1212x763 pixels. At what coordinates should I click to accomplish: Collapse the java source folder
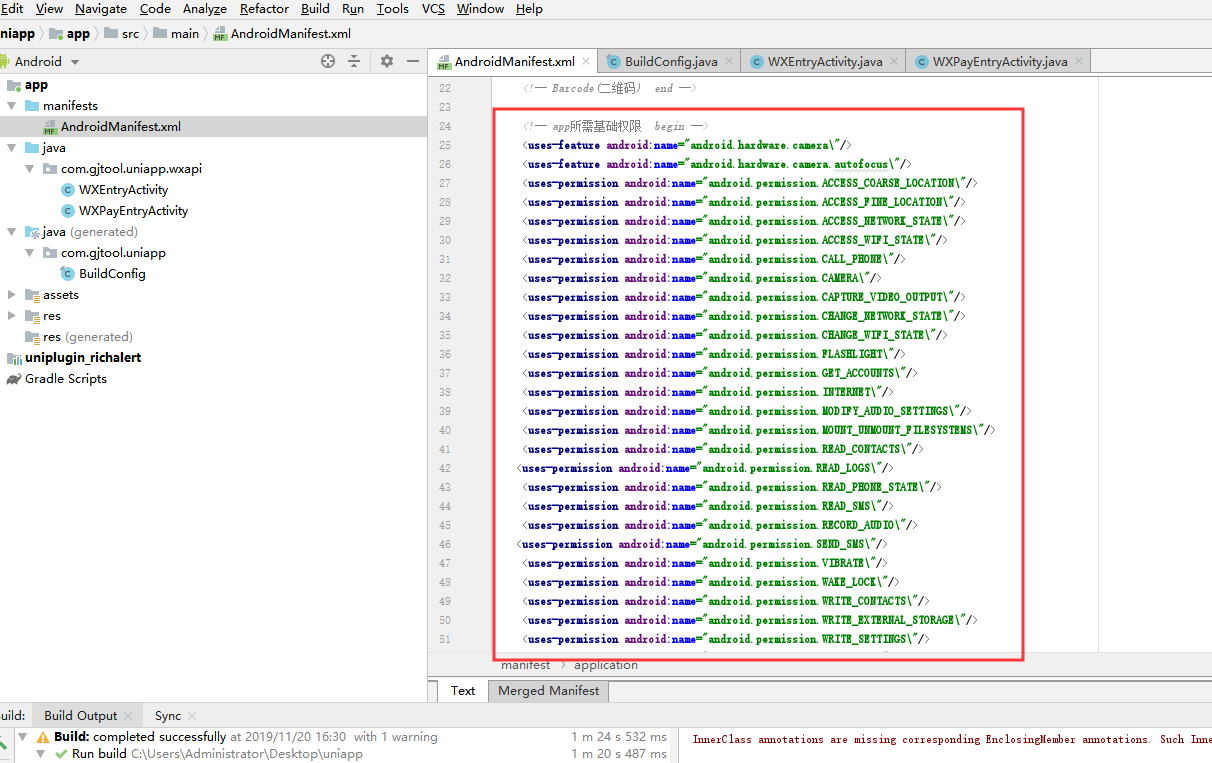tap(12, 148)
